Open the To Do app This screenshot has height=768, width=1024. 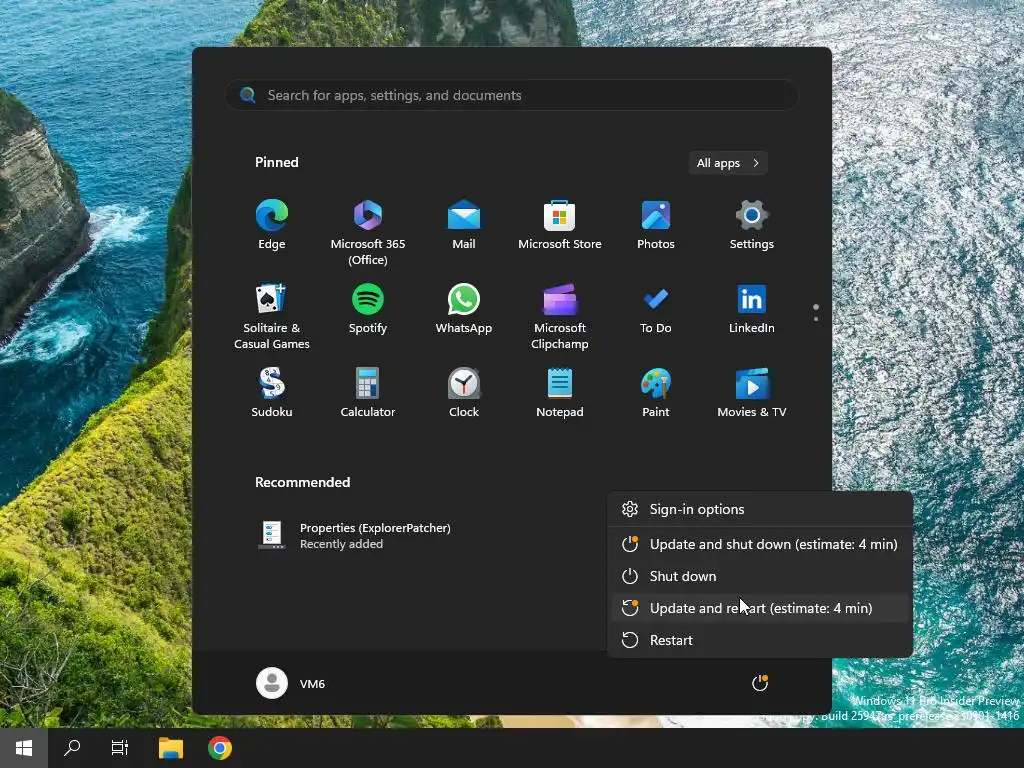click(656, 310)
